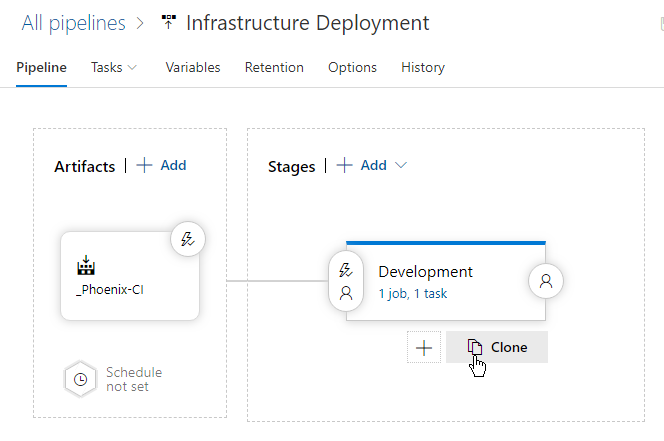
Task: Open the "1 job, 1 task" link
Action: pyautogui.click(x=414, y=294)
